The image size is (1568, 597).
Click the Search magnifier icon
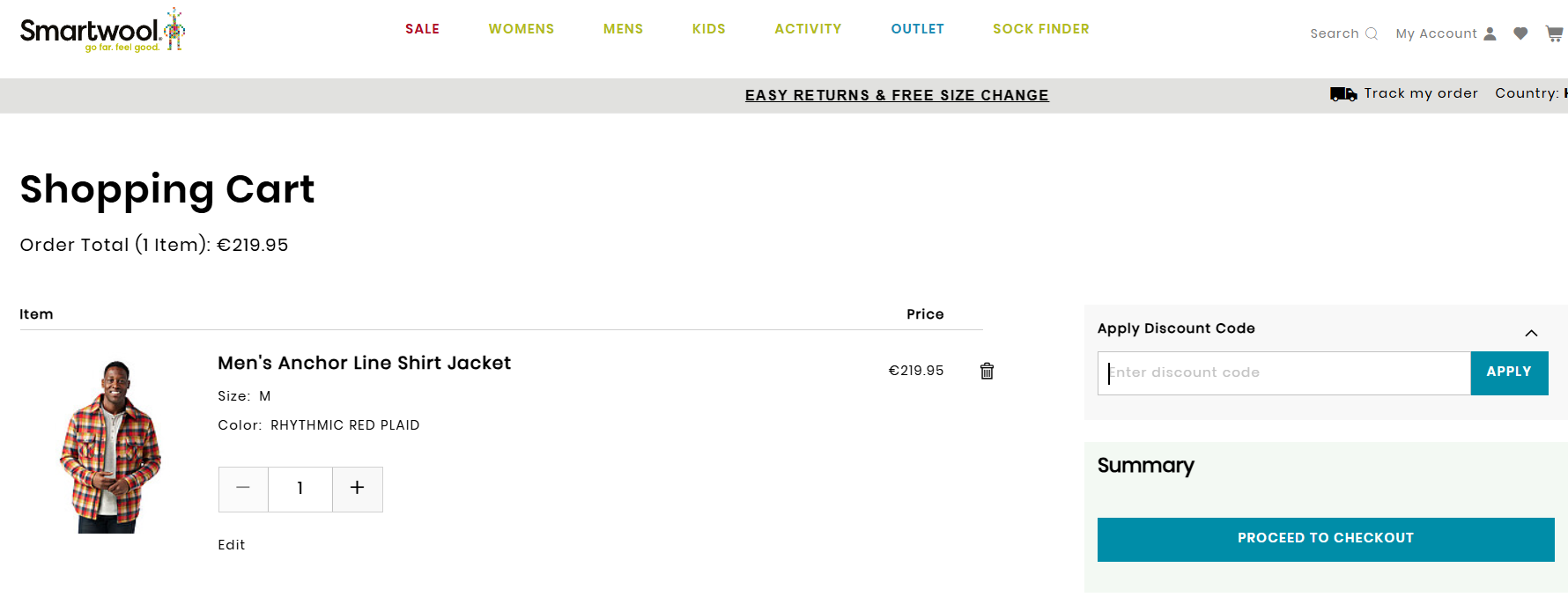pos(1371,33)
